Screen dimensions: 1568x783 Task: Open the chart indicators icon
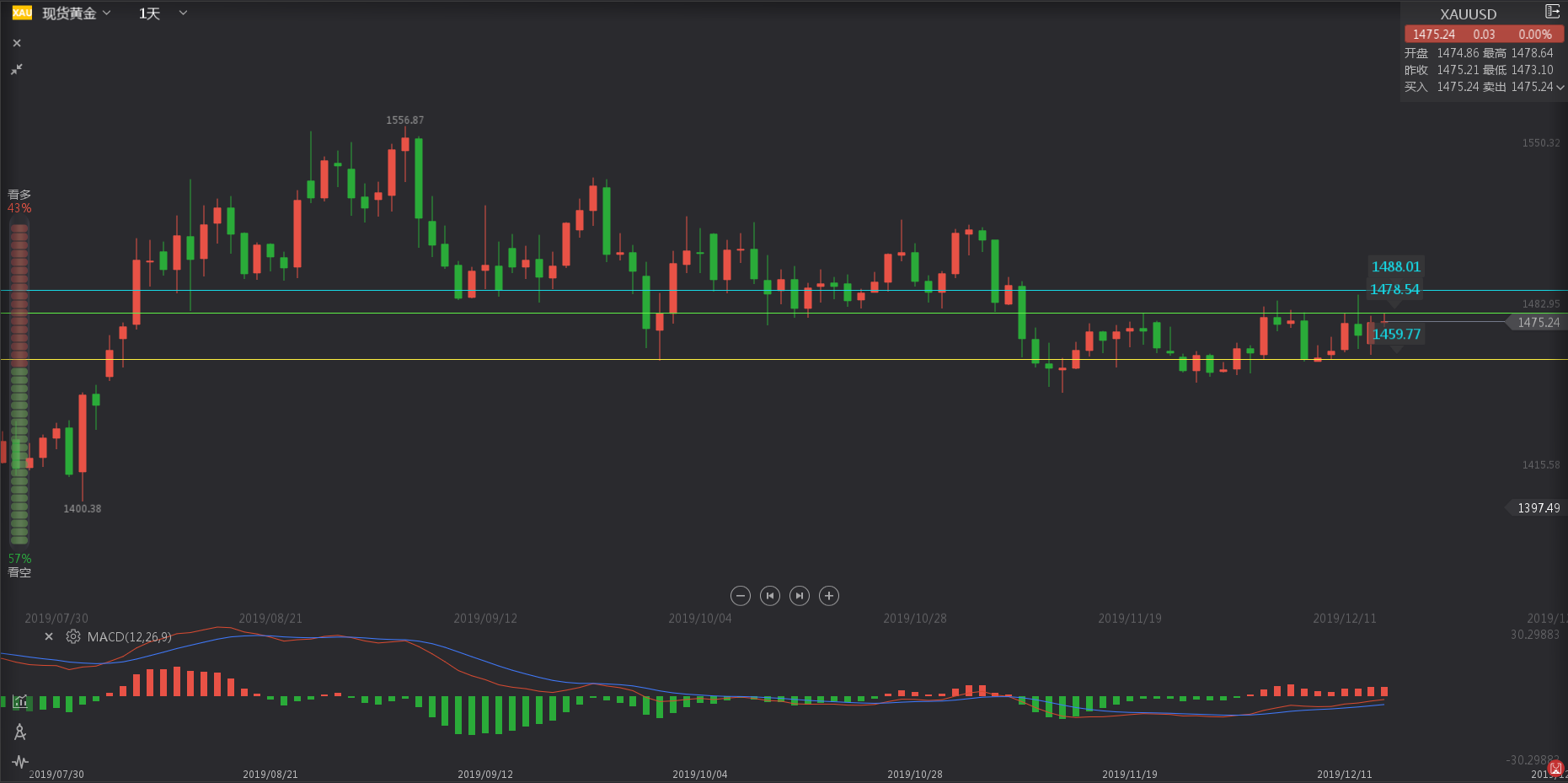click(x=20, y=701)
